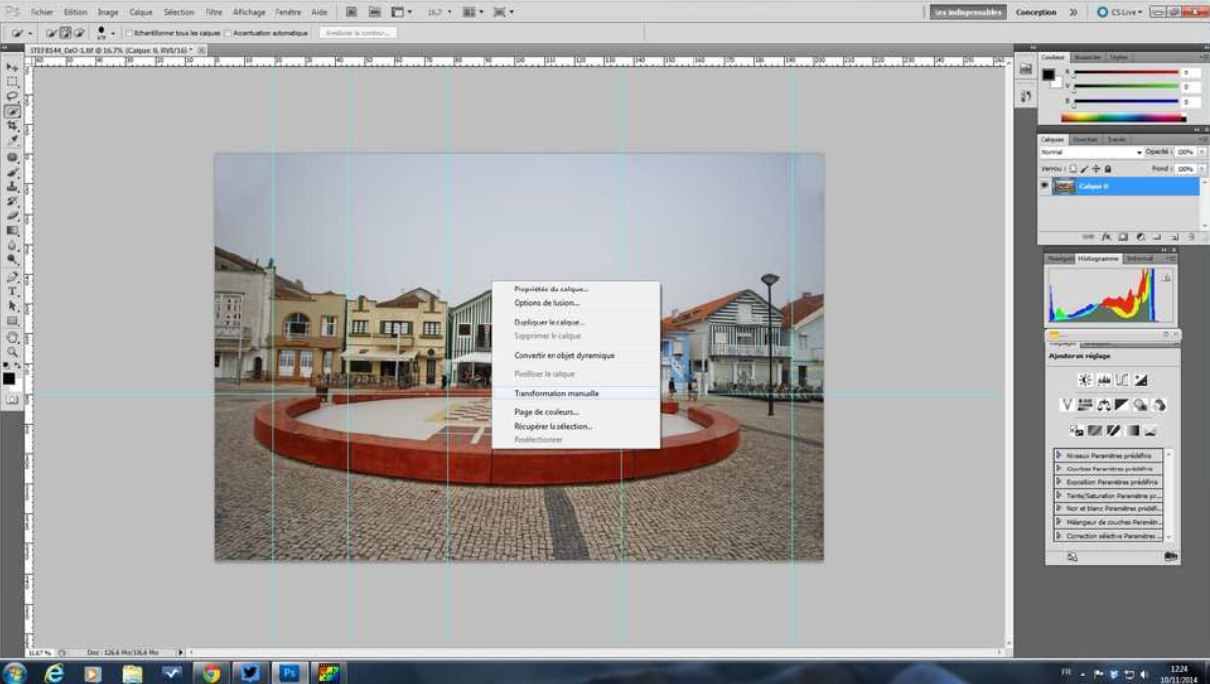Choose 'Transformation manuelle' in context menu
This screenshot has height=684, width=1210.
[556, 394]
